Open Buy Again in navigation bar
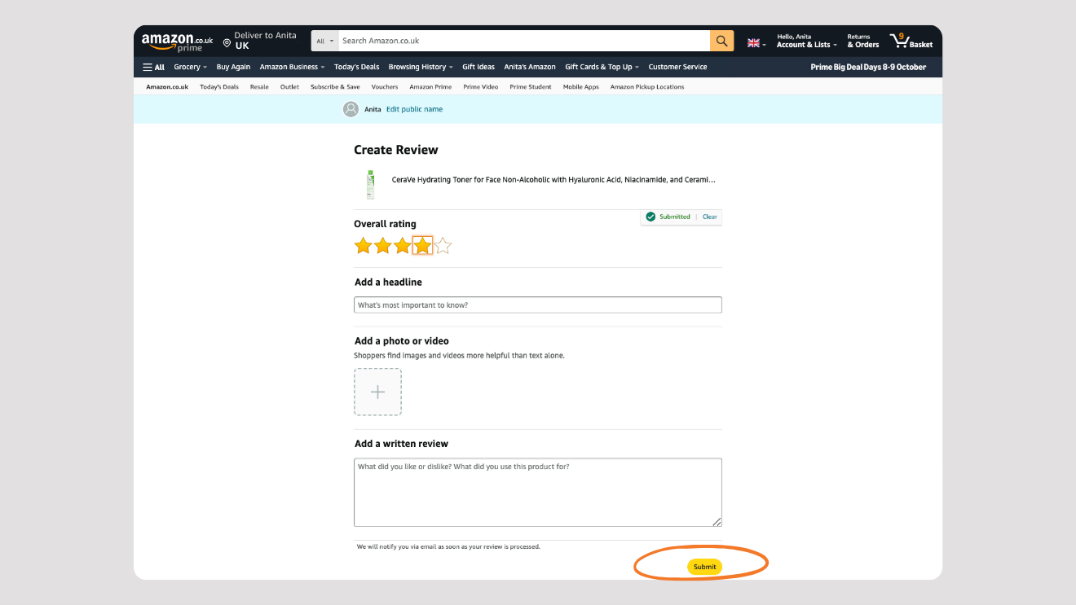 (233, 67)
